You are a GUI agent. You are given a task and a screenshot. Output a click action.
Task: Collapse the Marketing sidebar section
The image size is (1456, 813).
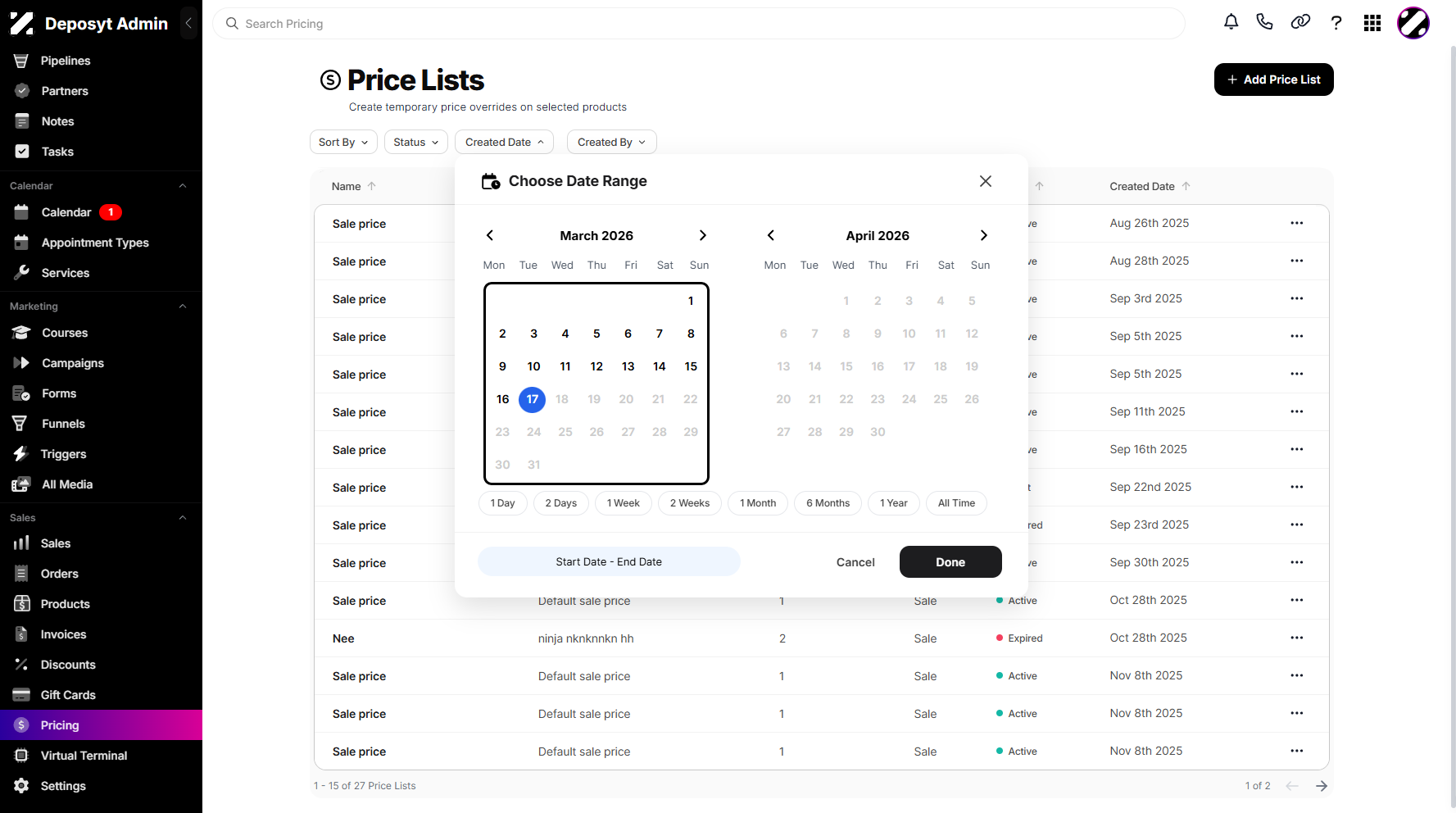pos(183,307)
